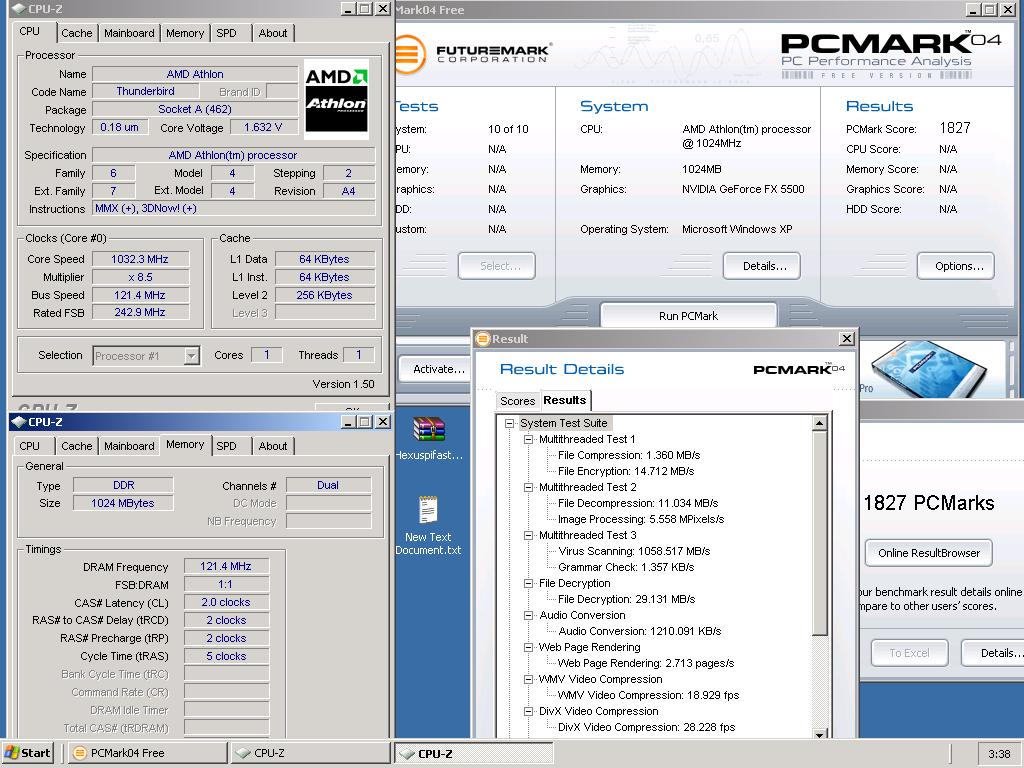Collapse the Audio Conversion node
The width and height of the screenshot is (1024, 768).
coord(528,615)
